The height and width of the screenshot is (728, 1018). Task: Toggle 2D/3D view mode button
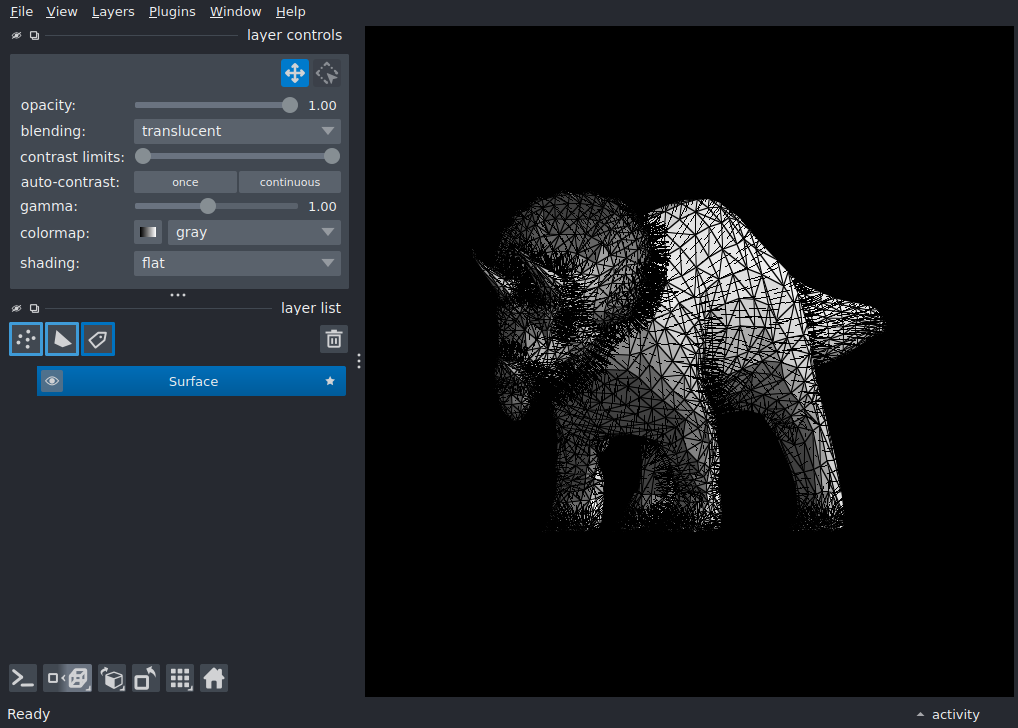tap(68, 679)
